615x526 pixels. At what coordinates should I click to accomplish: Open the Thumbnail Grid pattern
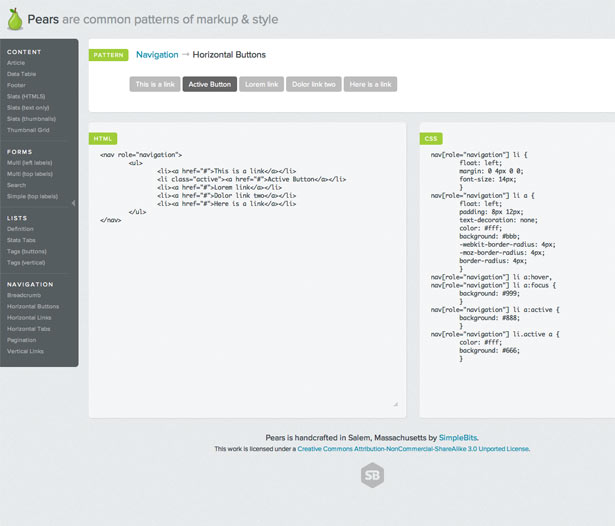[x=28, y=130]
